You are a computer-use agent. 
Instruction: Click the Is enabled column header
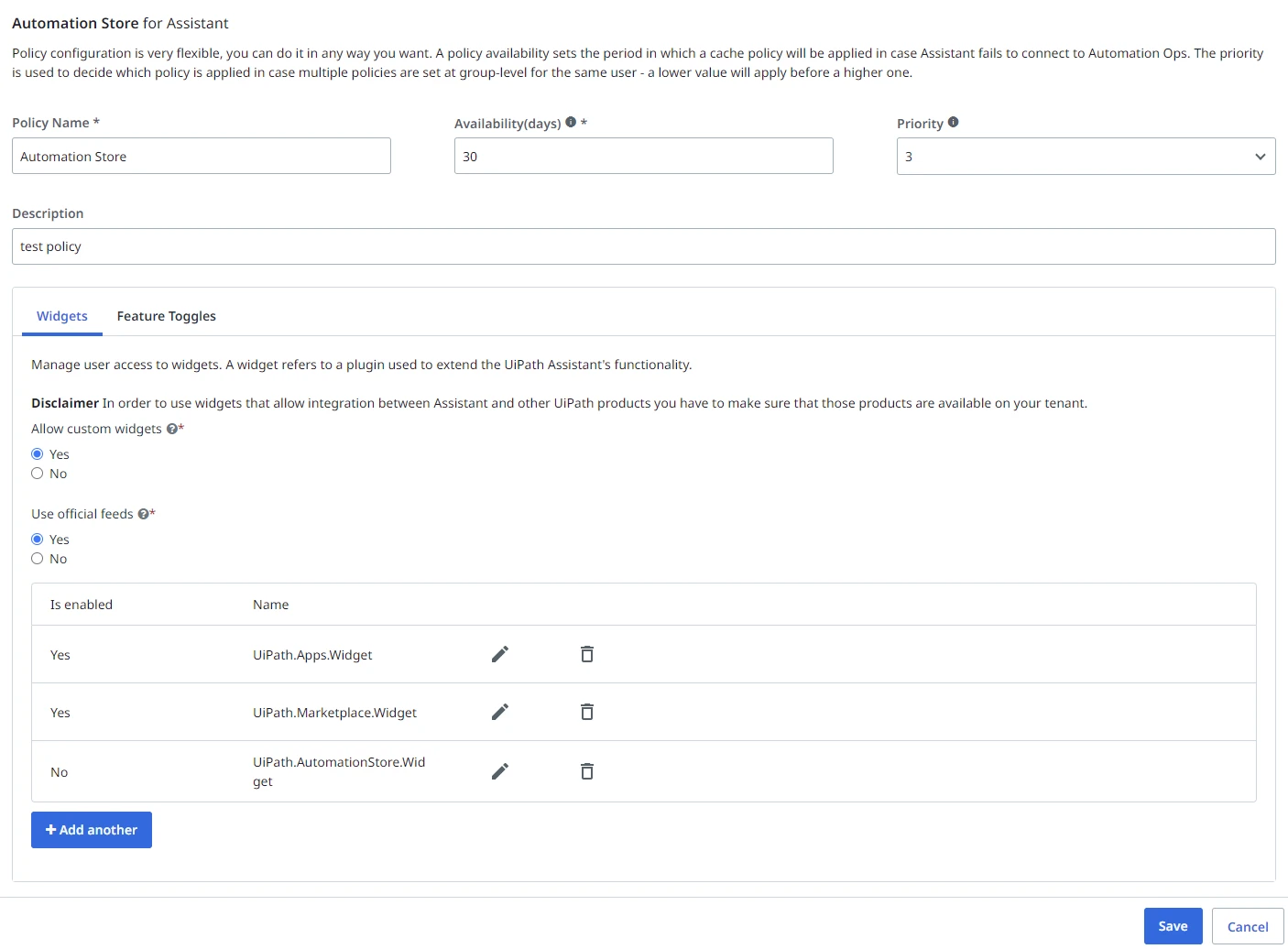coord(82,605)
